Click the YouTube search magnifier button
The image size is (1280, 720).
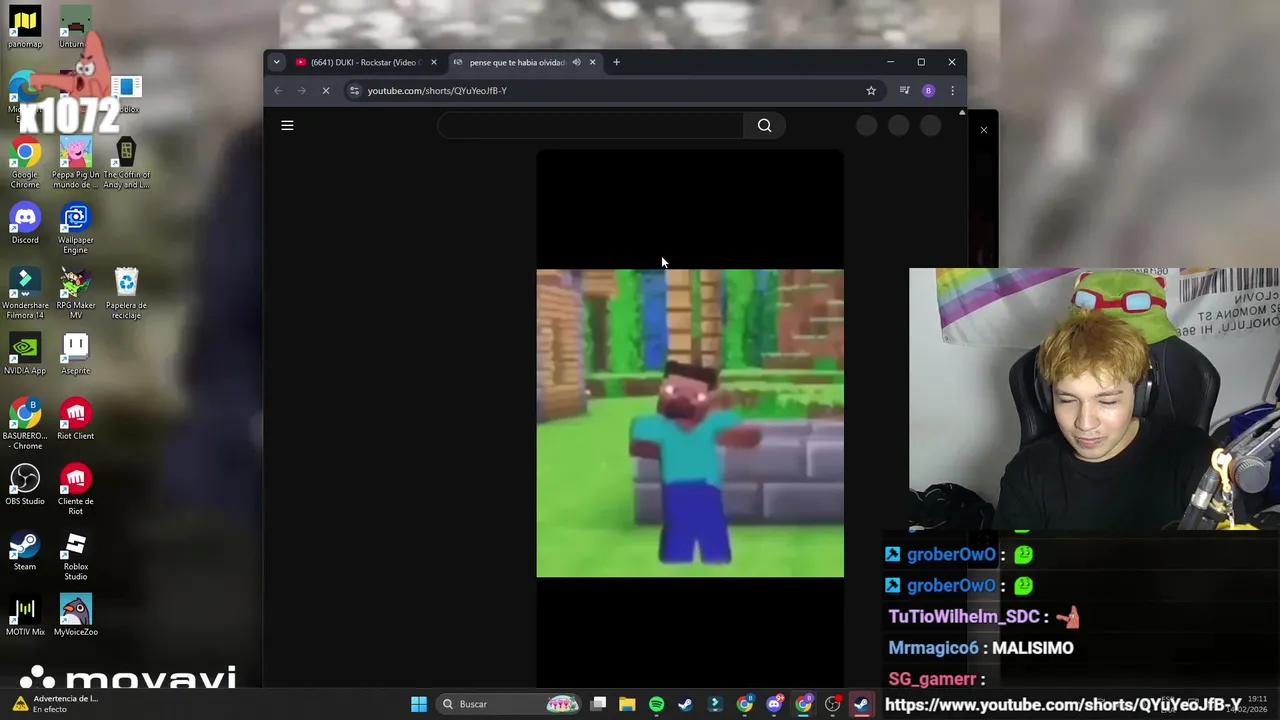tap(764, 125)
